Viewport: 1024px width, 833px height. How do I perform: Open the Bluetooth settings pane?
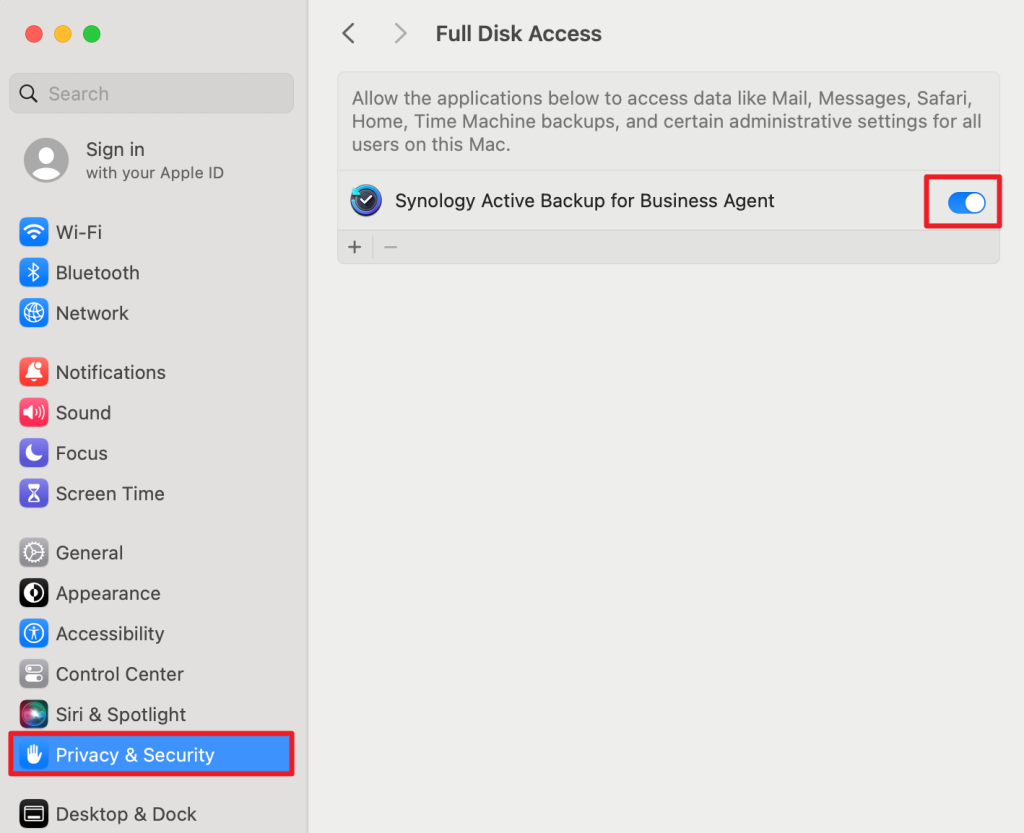click(152, 272)
